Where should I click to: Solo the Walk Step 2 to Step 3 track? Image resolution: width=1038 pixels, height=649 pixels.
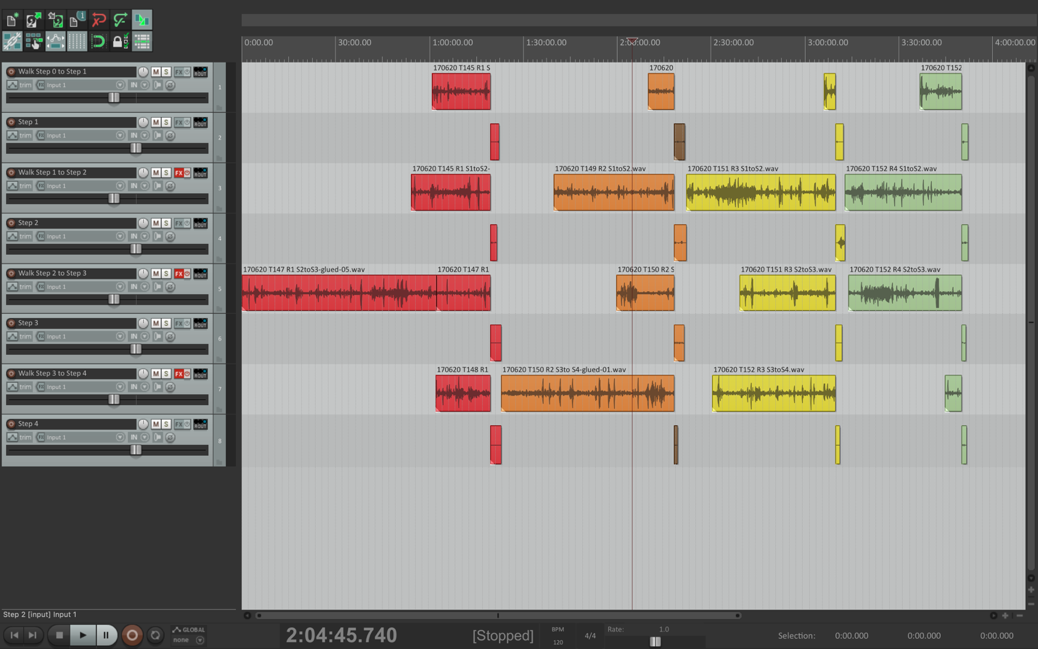[166, 273]
